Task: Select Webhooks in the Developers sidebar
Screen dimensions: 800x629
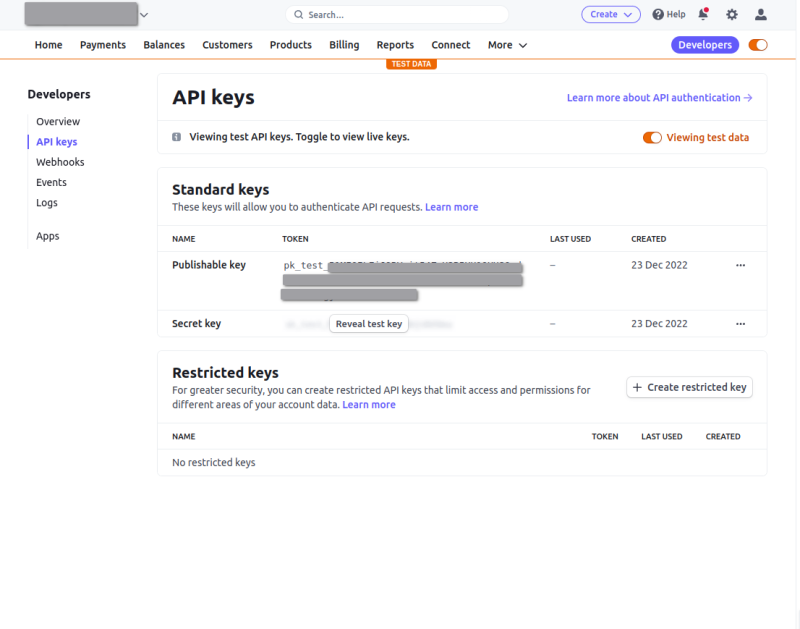Action: (60, 162)
